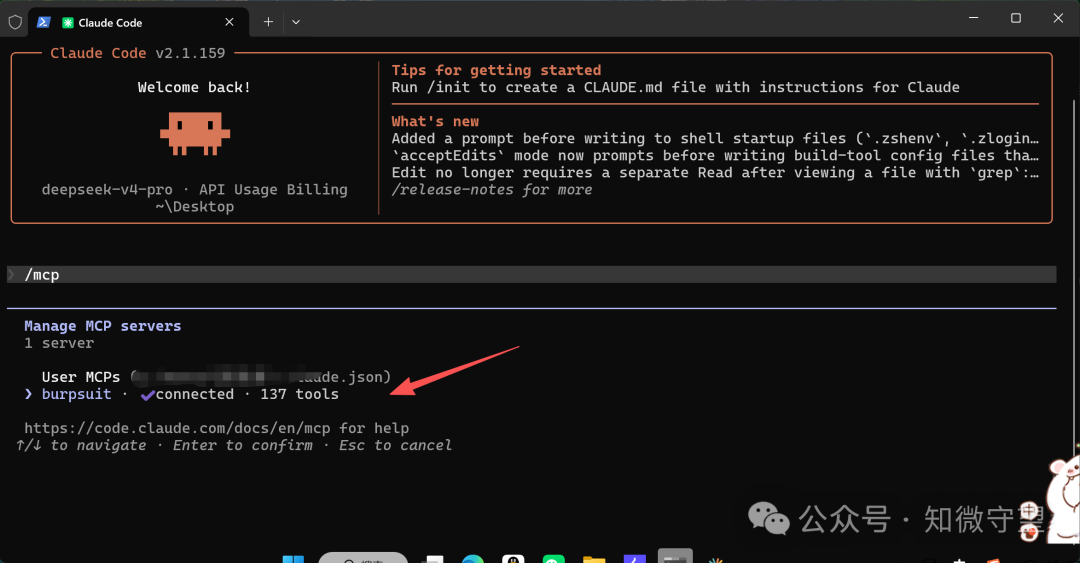This screenshot has width=1080, height=563.
Task: Open WeChat from the taskbar
Action: tap(553, 558)
